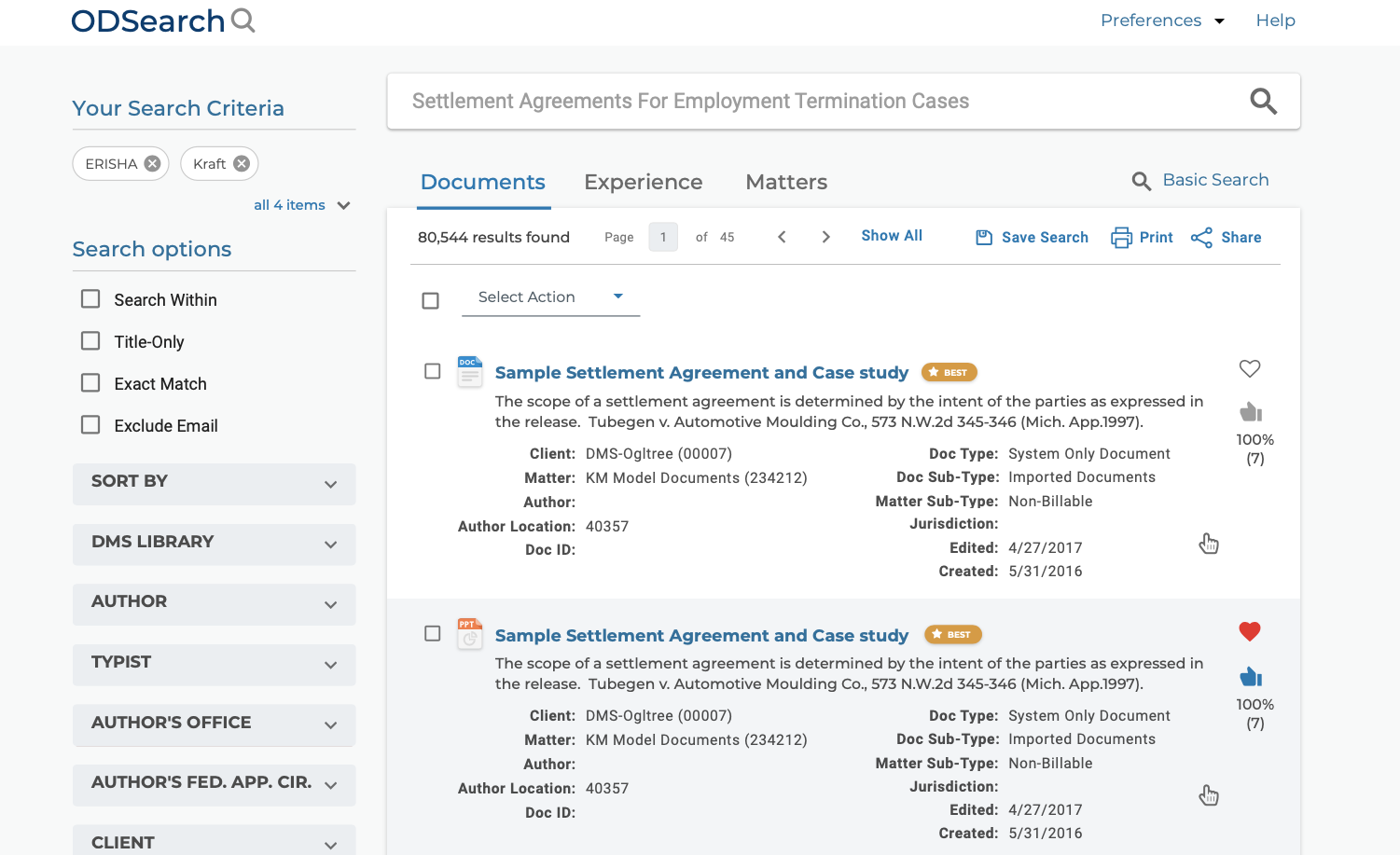Click the PPT file icon of second result

(x=470, y=633)
